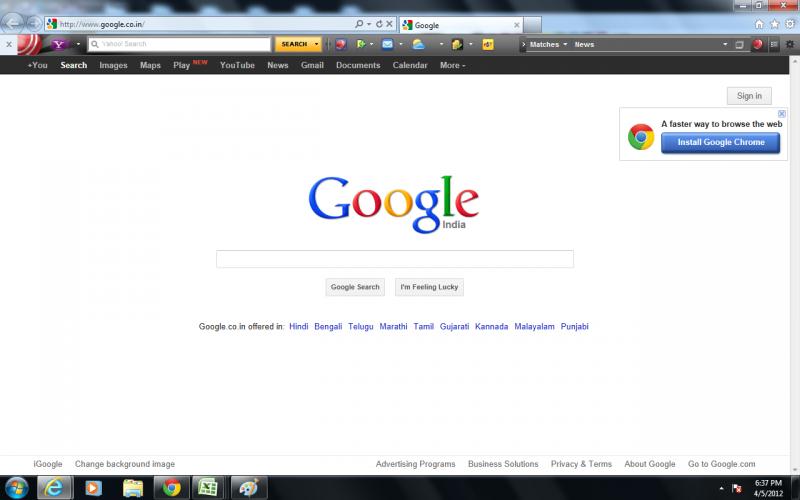Click the red cricket ball toolbar logo
The width and height of the screenshot is (800, 500).
[29, 44]
